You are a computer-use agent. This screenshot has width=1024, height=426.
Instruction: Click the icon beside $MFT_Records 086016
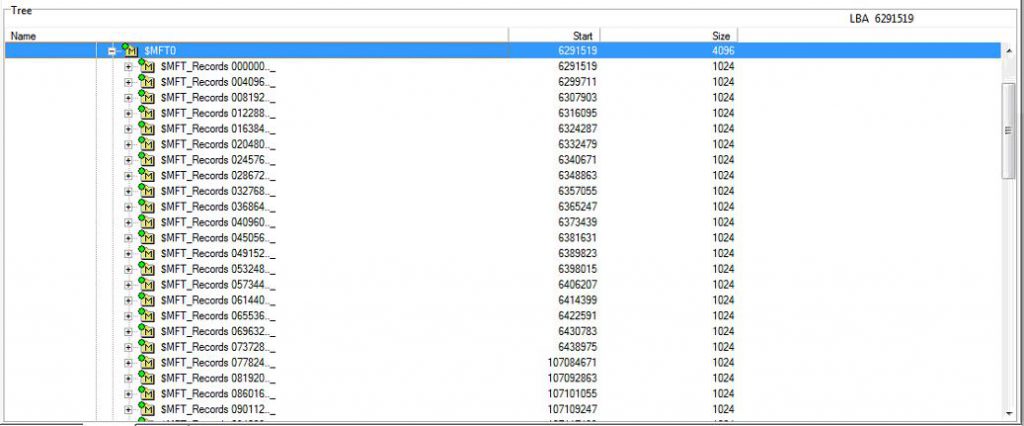[x=146, y=393]
